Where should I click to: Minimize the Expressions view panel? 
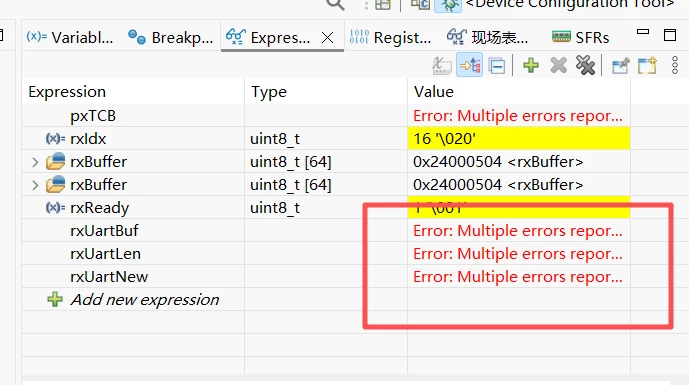pyautogui.click(x=643, y=32)
